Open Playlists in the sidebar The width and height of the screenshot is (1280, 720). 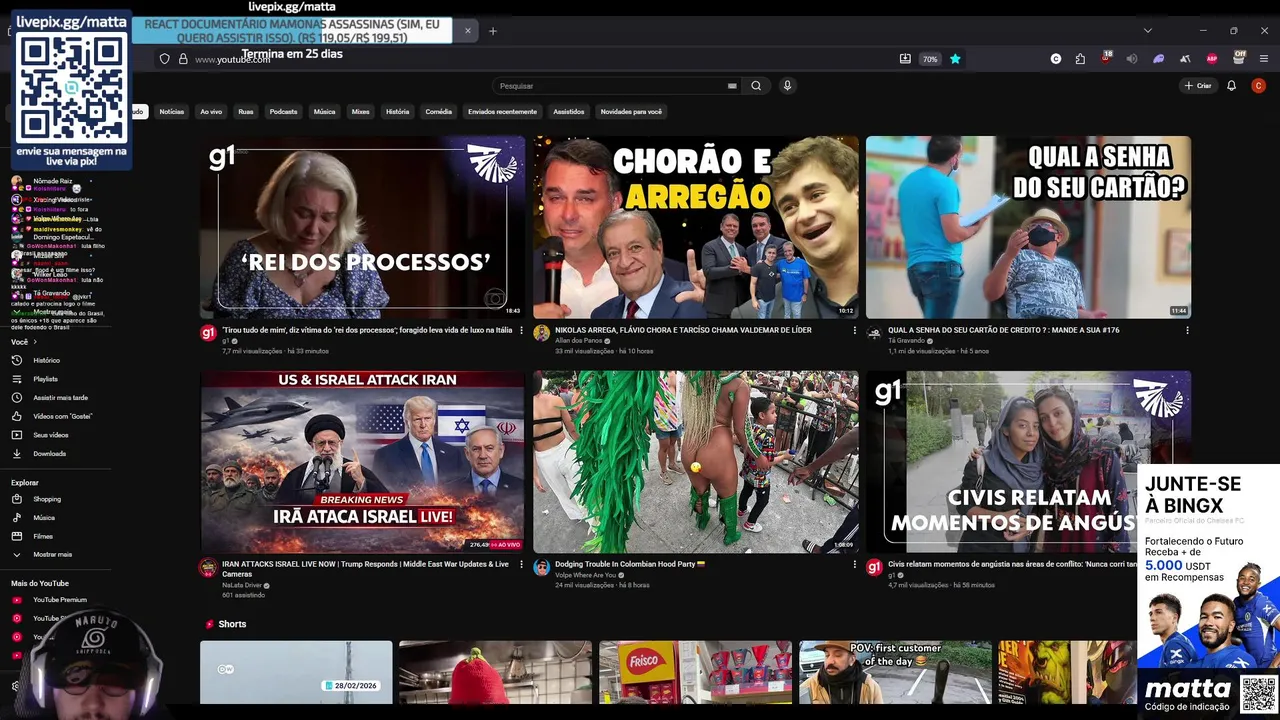[x=45, y=379]
